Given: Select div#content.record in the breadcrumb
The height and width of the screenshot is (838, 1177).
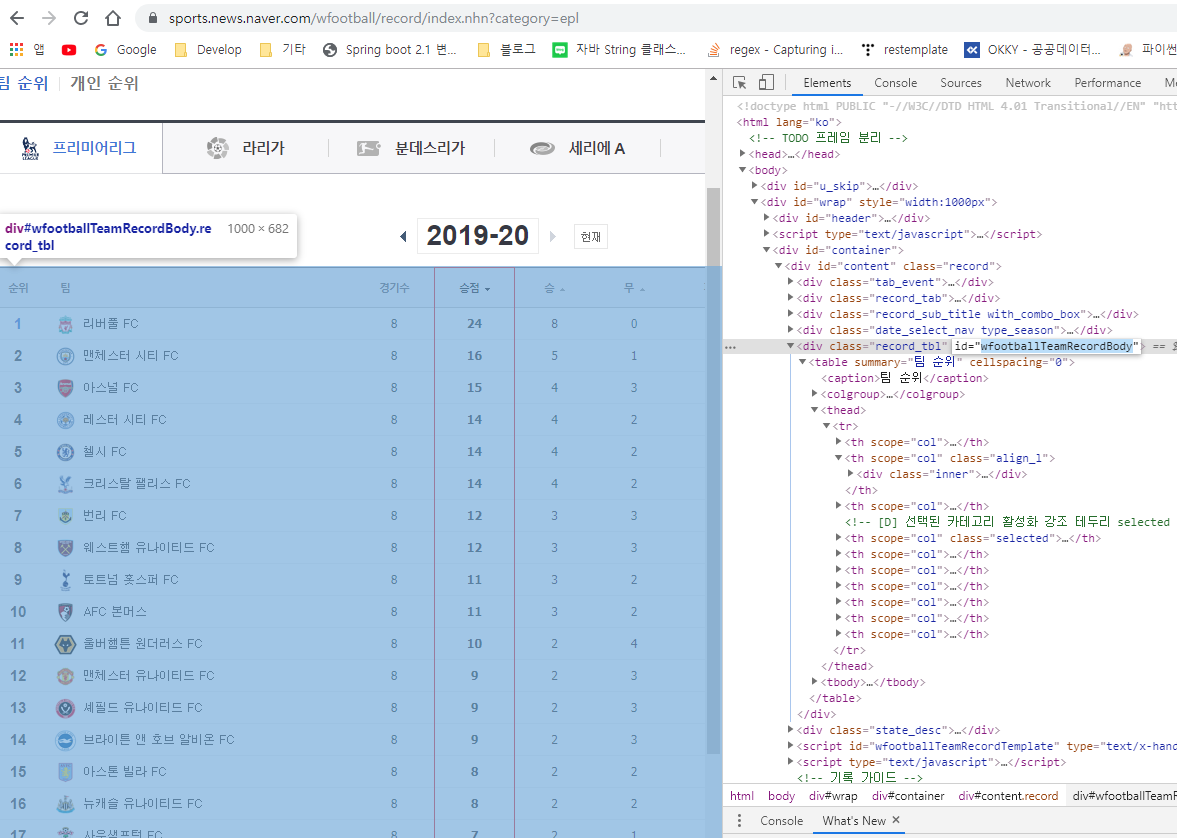Looking at the screenshot, I should point(1008,796).
